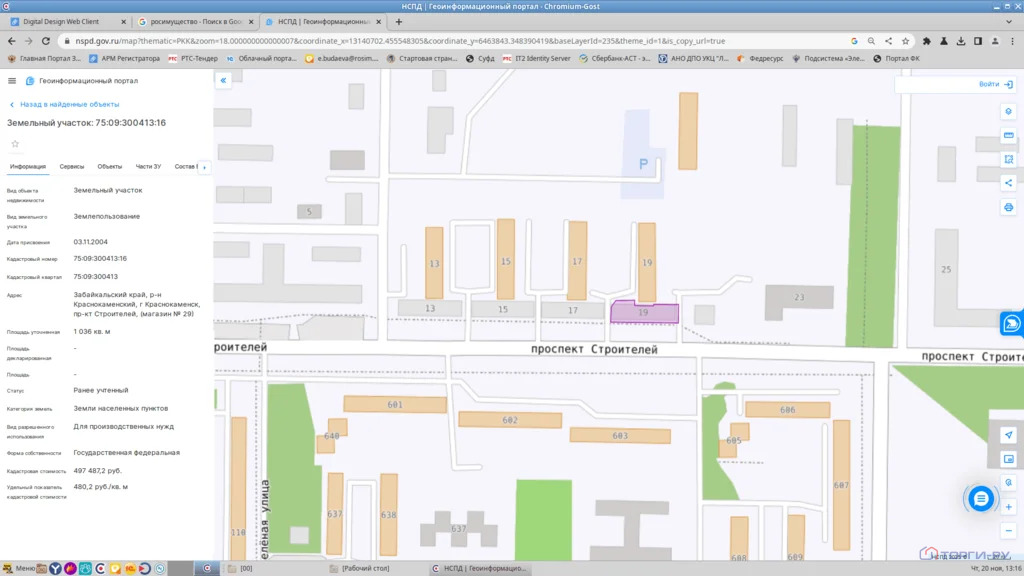Toggle favorite star for the land parcel

pos(15,144)
